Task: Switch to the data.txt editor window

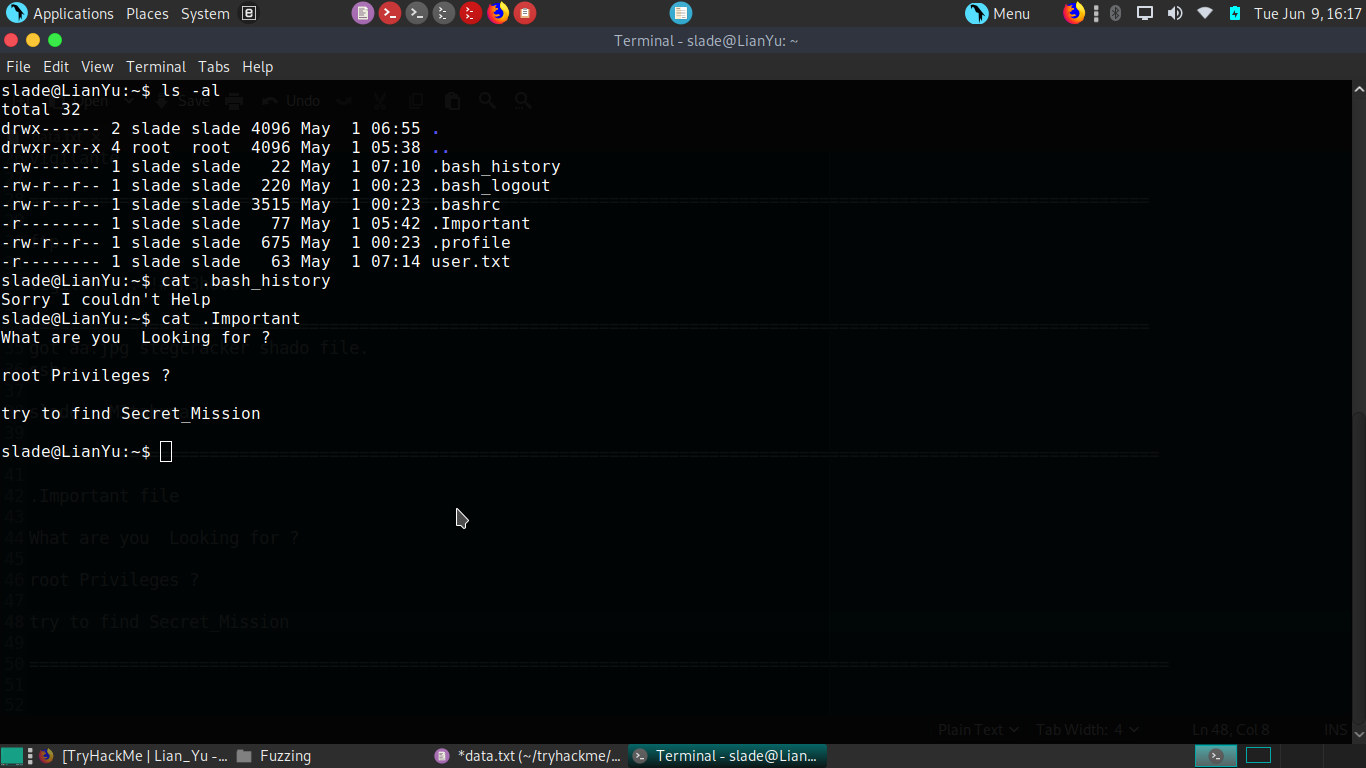Action: click(x=529, y=756)
